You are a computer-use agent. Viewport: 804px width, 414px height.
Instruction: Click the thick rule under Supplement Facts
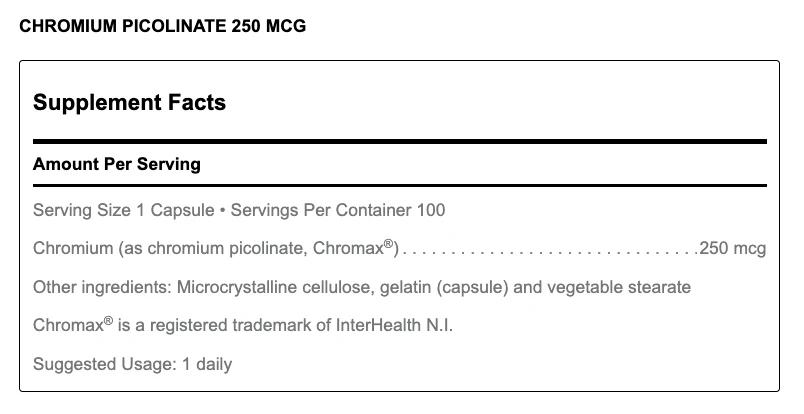(400, 141)
